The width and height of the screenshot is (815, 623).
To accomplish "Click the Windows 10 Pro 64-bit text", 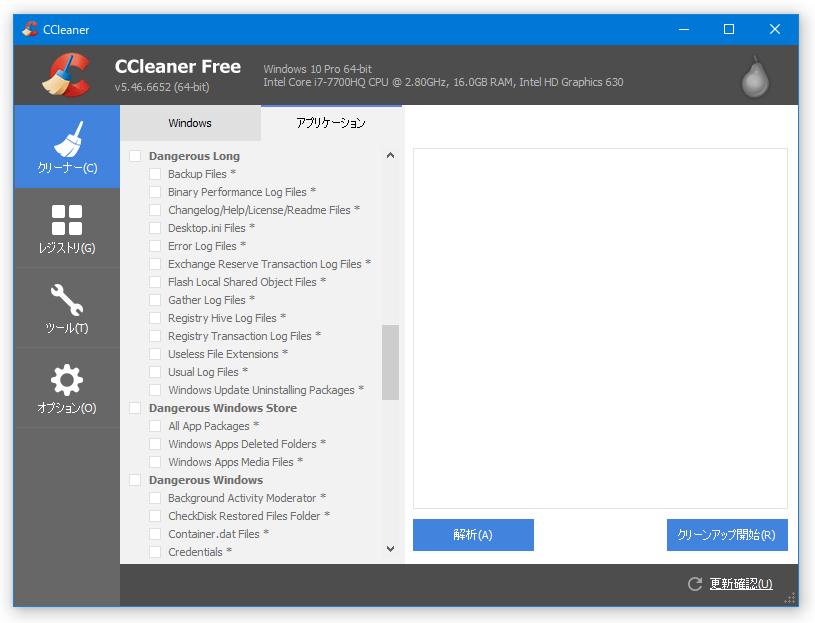I will tap(318, 69).
